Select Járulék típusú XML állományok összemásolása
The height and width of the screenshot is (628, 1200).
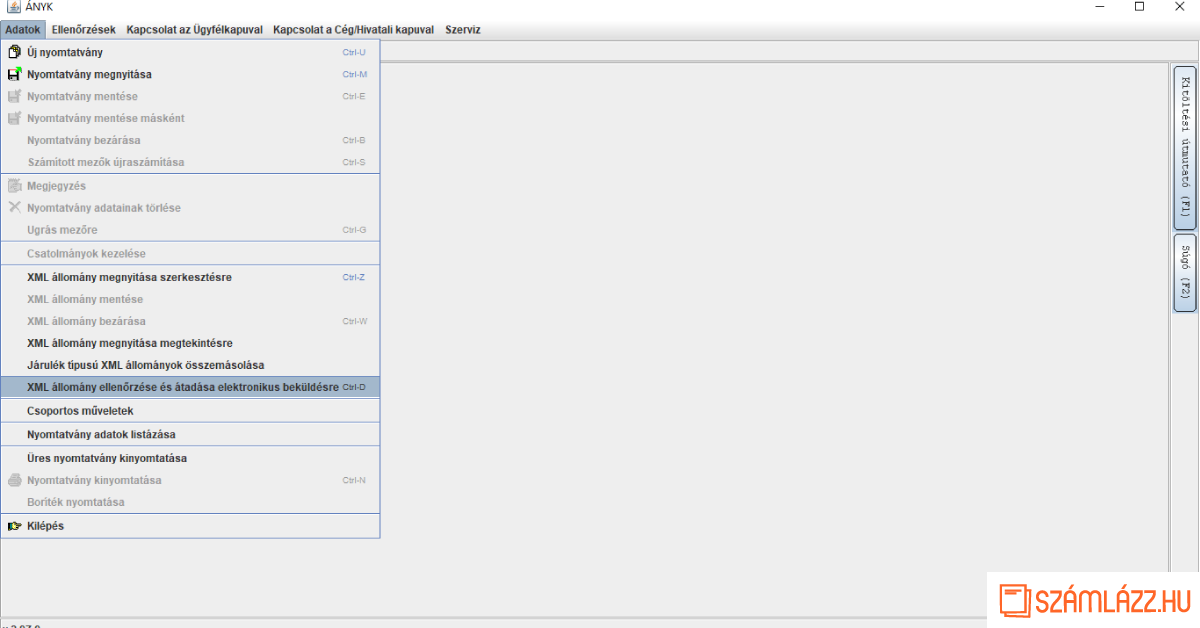tap(145, 365)
